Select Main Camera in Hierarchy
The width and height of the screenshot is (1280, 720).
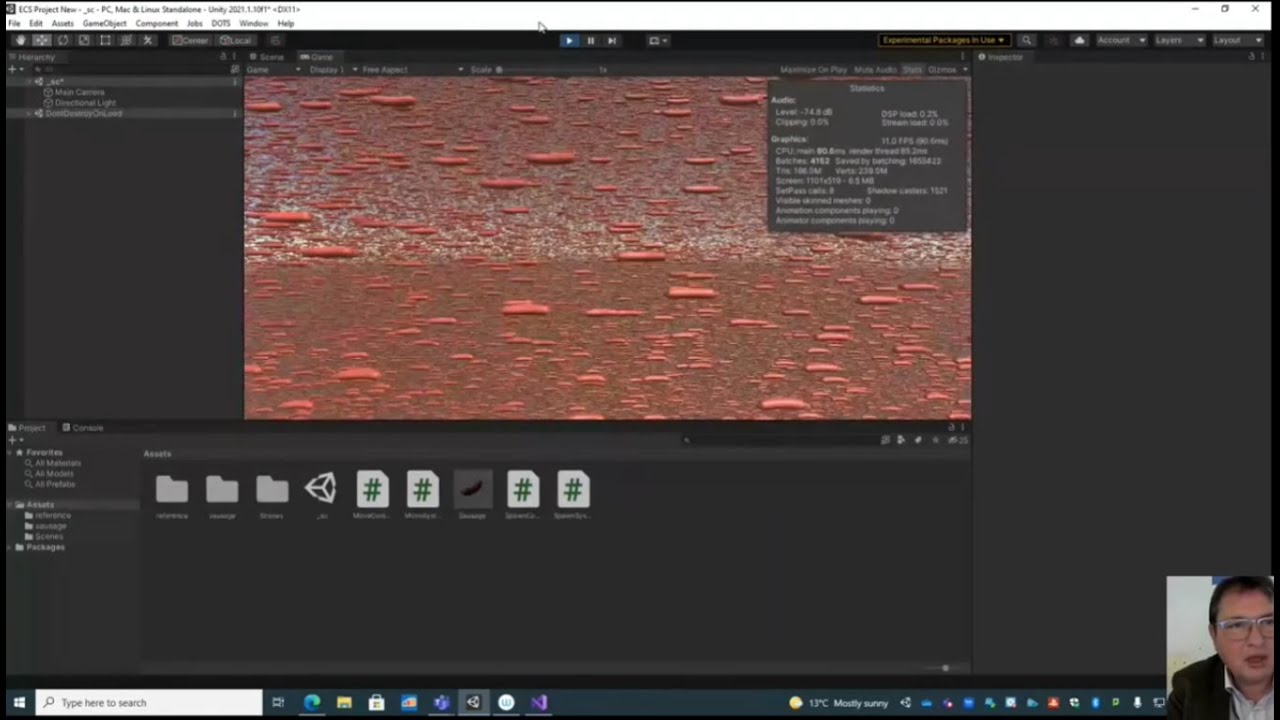tap(79, 92)
